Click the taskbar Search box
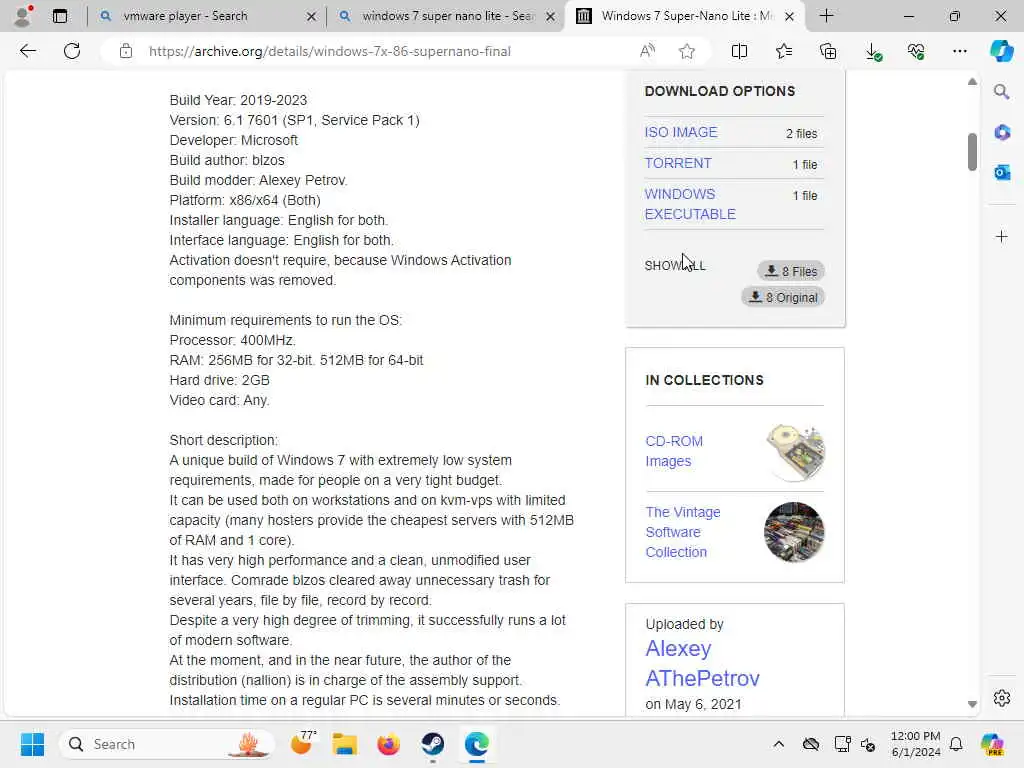This screenshot has height=768, width=1024. click(x=167, y=744)
